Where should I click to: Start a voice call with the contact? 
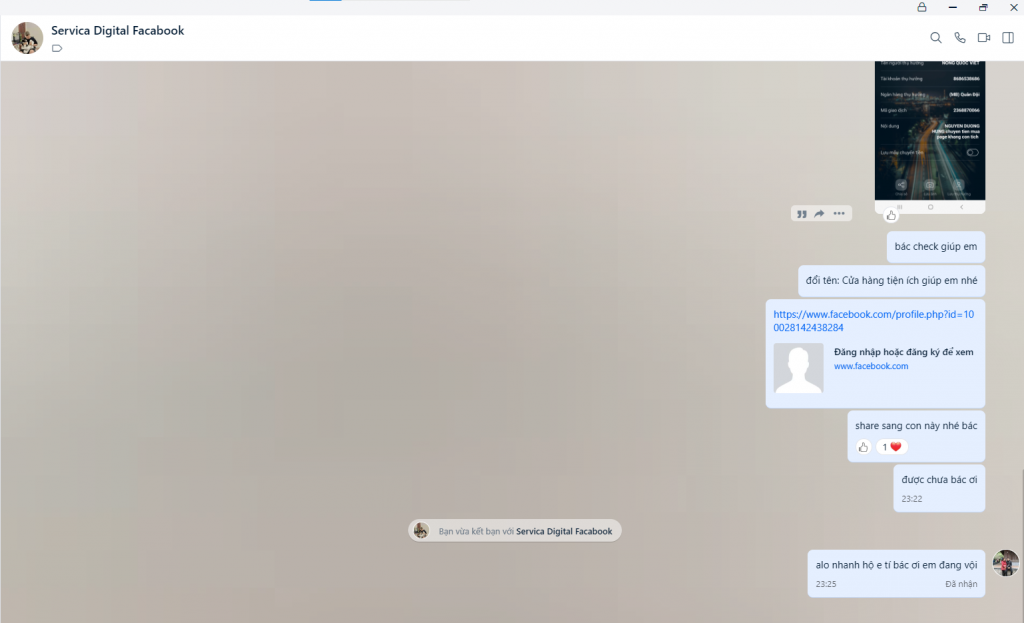[960, 38]
